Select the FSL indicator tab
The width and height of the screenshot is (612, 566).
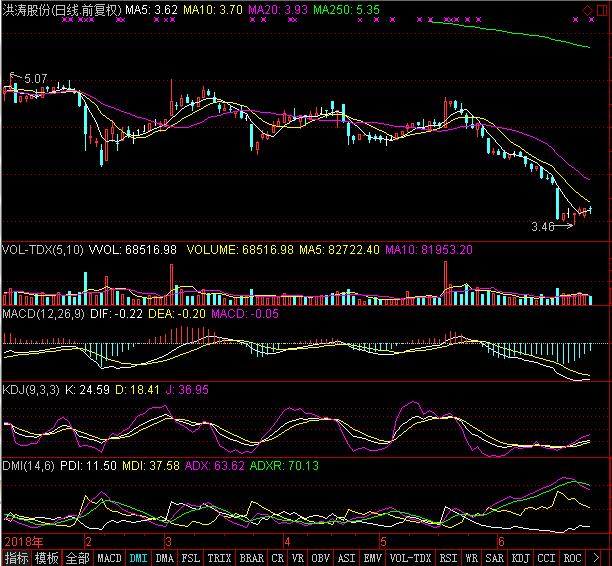click(191, 558)
